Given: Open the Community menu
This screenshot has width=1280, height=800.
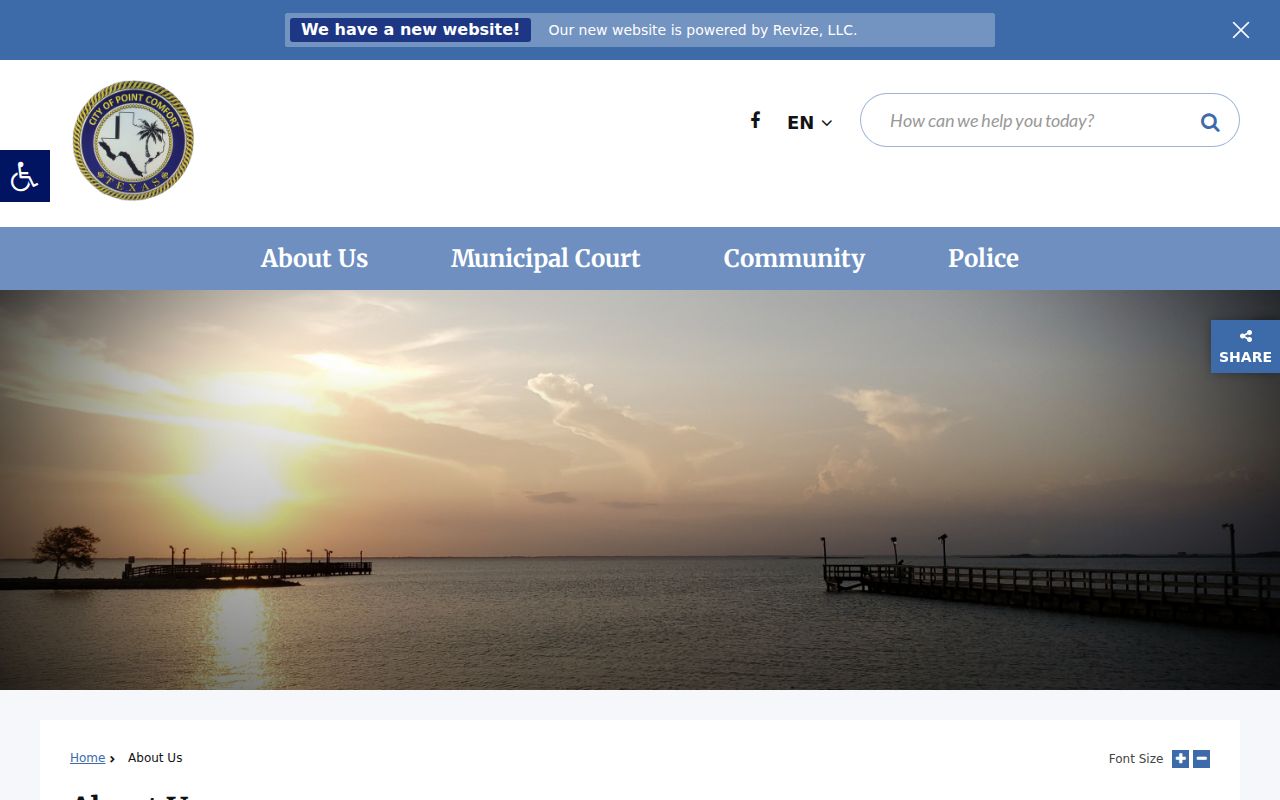Looking at the screenshot, I should pyautogui.click(x=794, y=258).
